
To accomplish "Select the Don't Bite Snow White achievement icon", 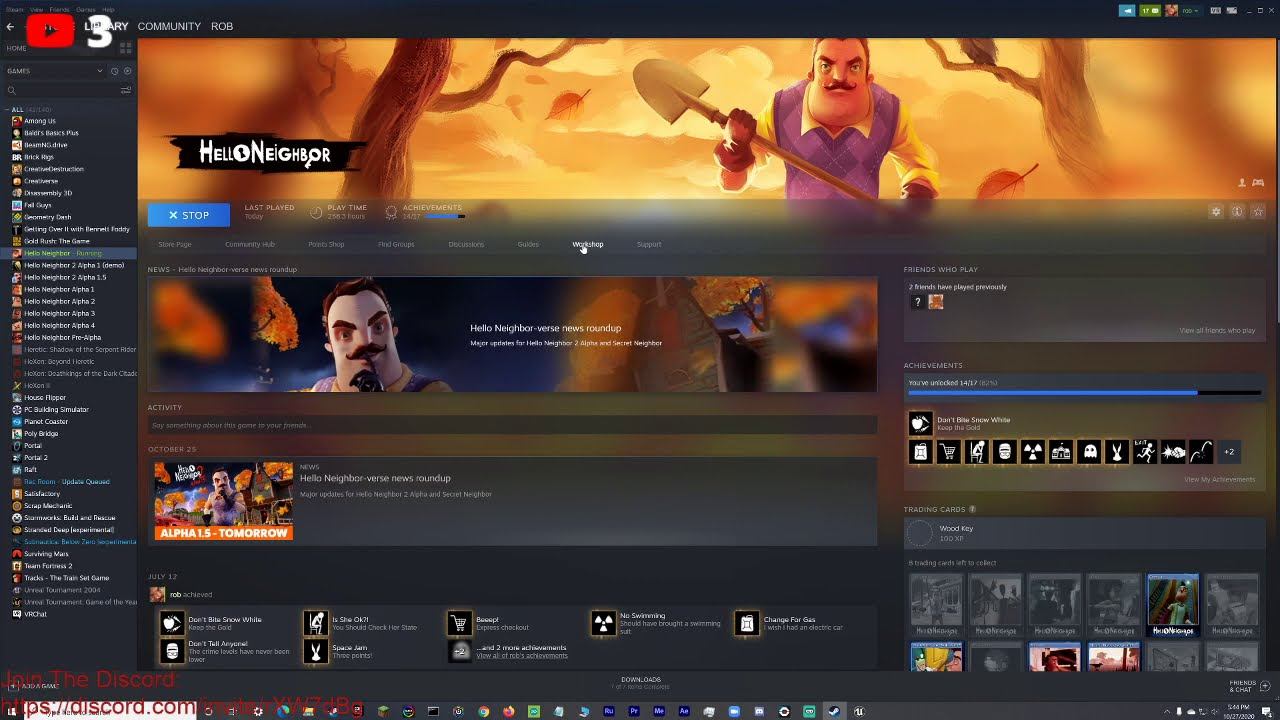I will pos(920,424).
